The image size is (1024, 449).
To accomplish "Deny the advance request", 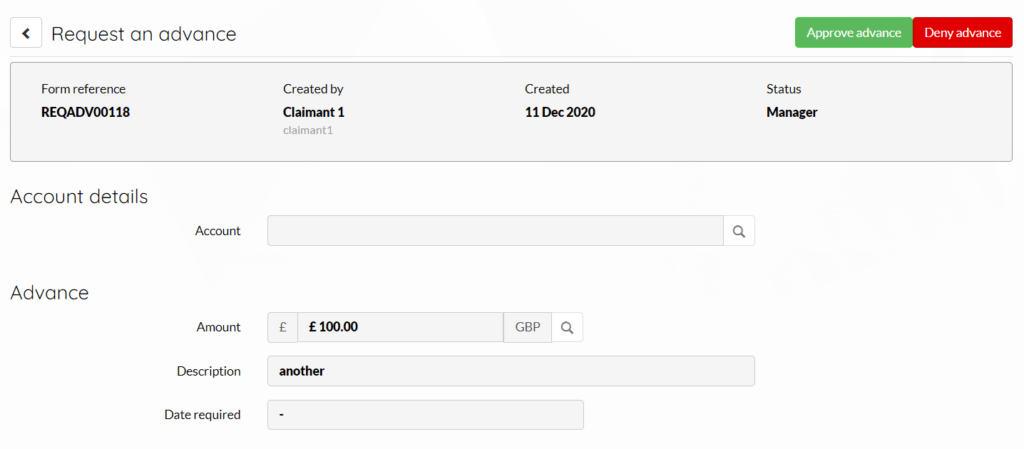I will (963, 33).
